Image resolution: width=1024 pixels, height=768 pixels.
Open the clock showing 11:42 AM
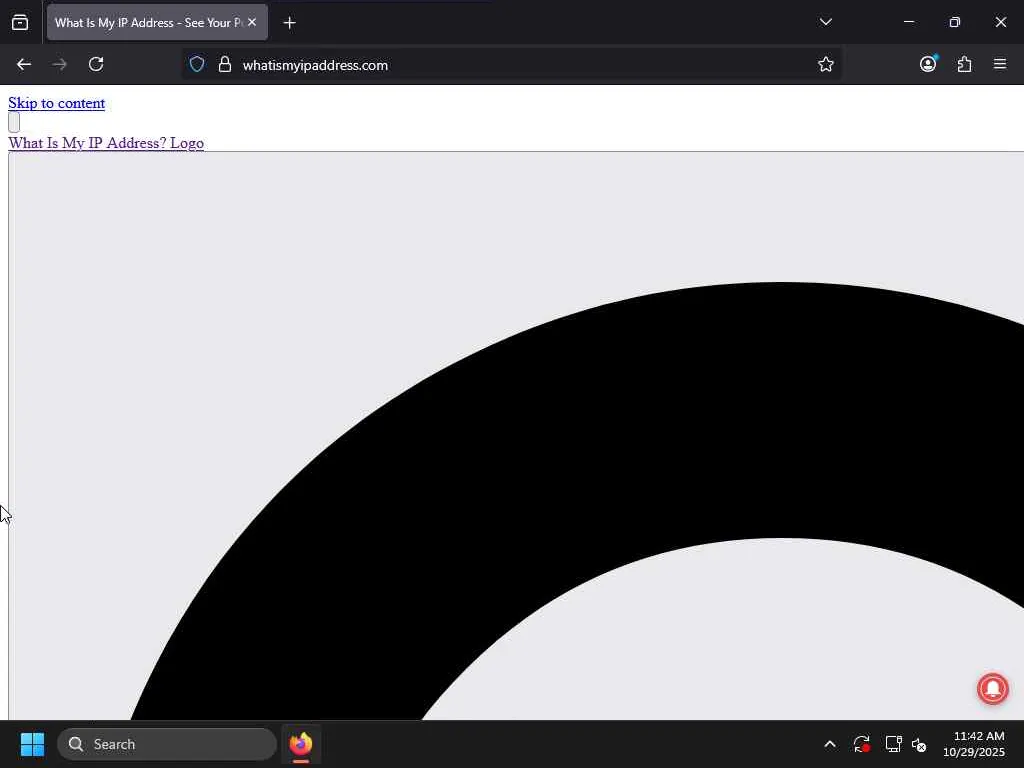[974, 744]
